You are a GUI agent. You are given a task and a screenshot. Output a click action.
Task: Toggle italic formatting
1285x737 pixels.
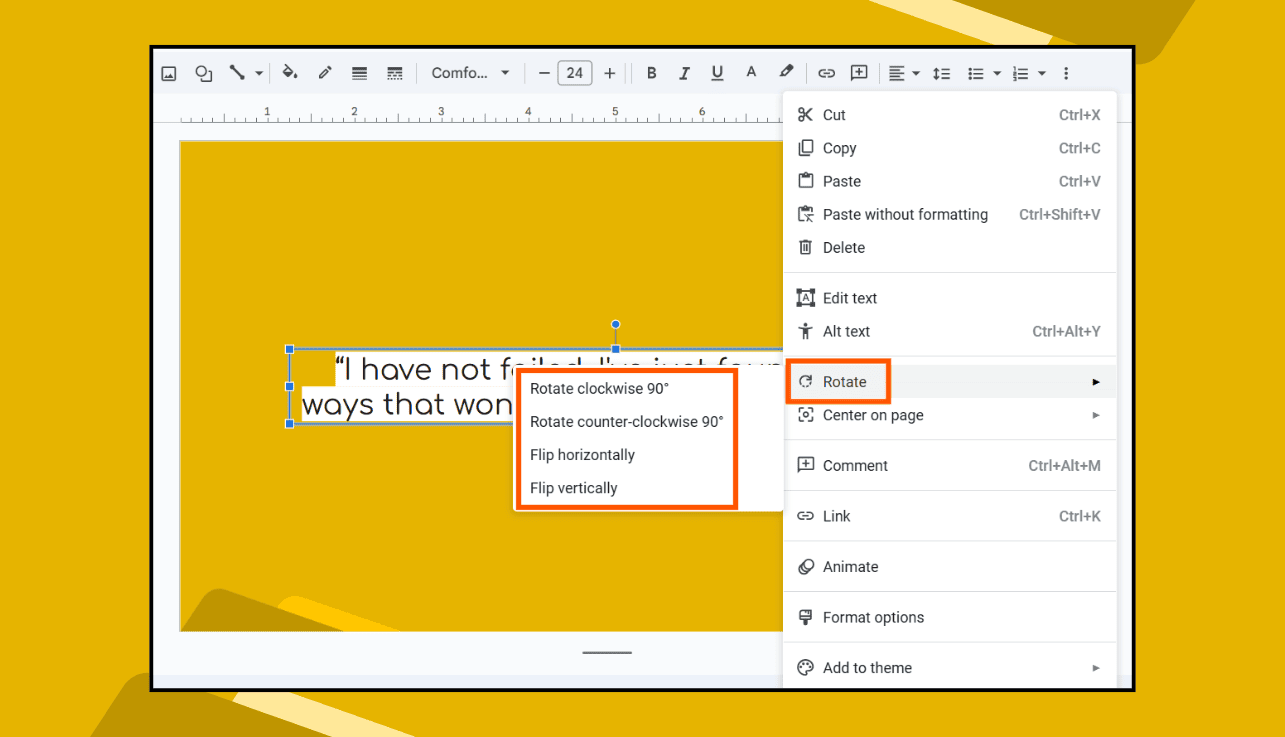tap(684, 72)
